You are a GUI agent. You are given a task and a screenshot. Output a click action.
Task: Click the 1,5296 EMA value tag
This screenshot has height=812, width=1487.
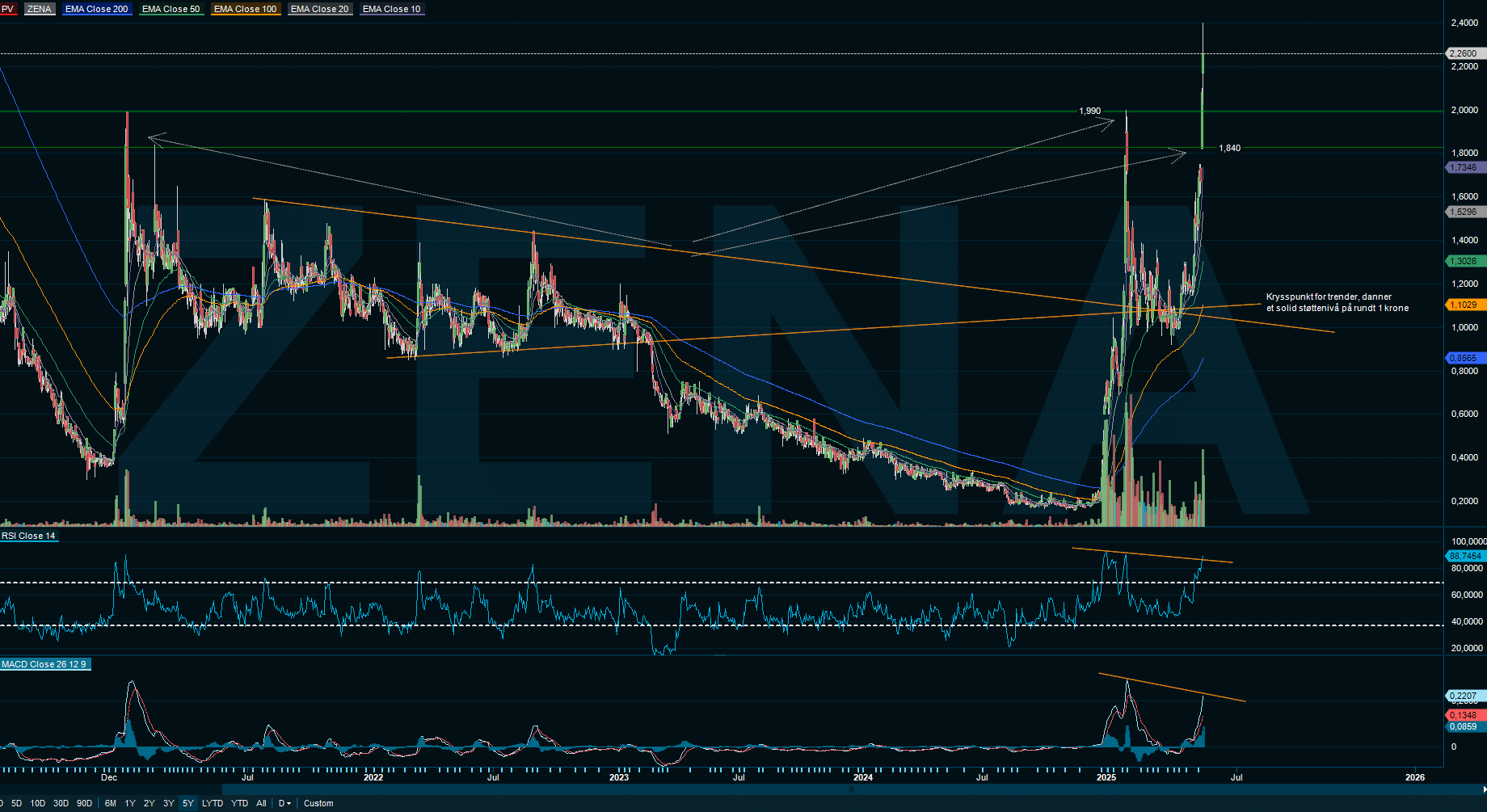tap(1464, 212)
